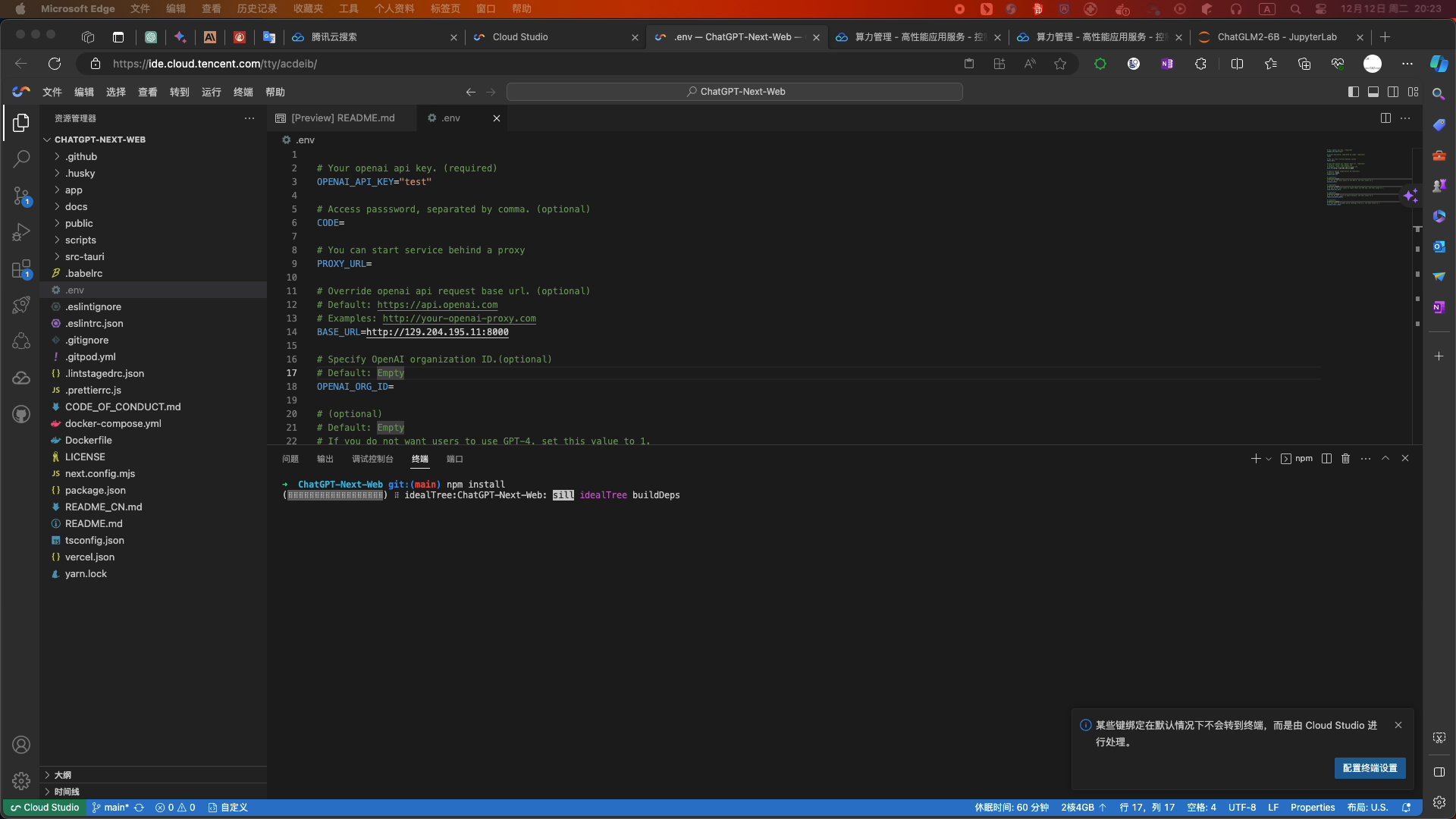Click the 配置终端设置 button
The width and height of the screenshot is (1456, 819).
[x=1370, y=768]
